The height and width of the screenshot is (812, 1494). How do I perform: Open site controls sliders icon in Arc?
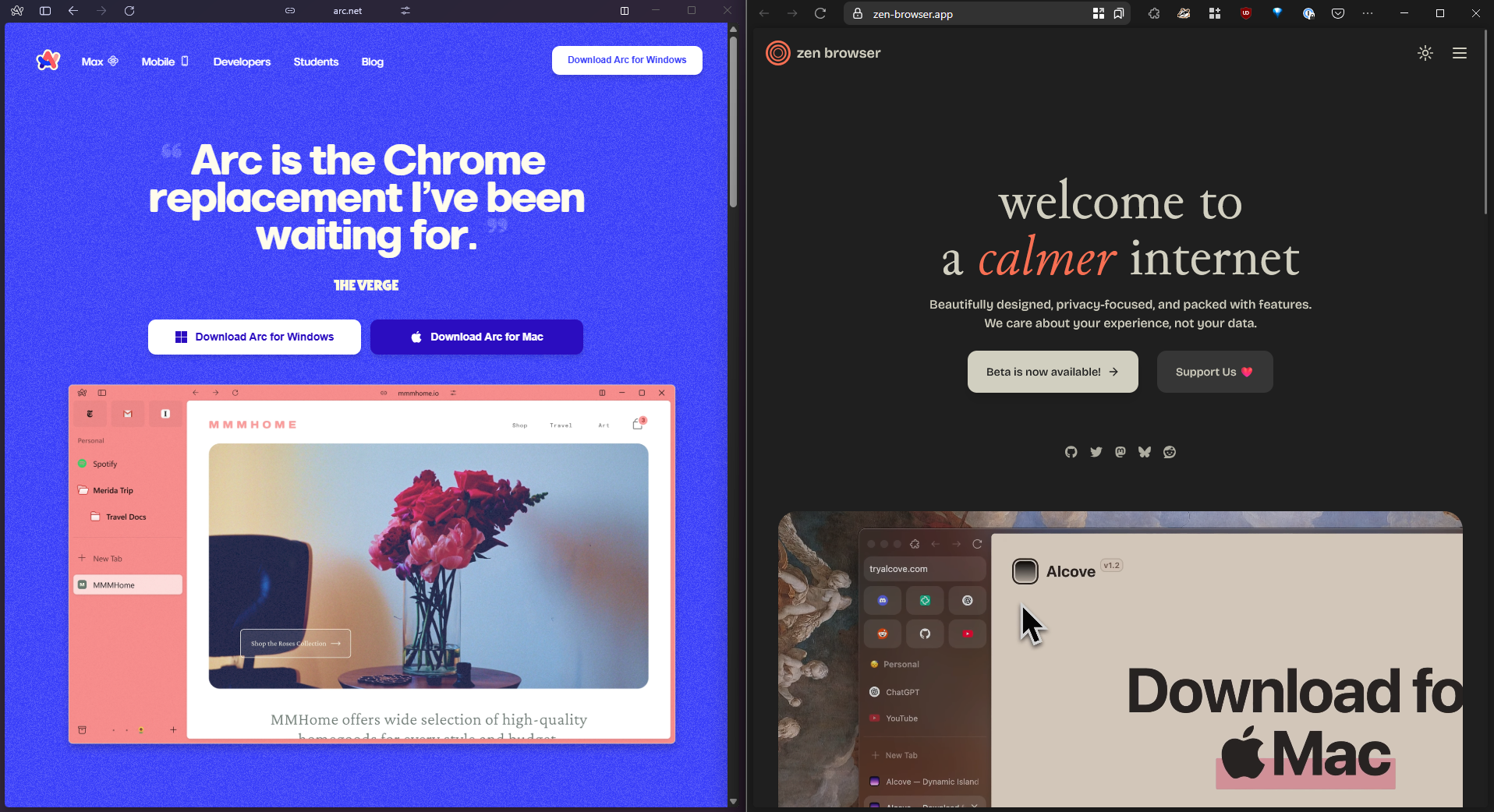coord(405,11)
